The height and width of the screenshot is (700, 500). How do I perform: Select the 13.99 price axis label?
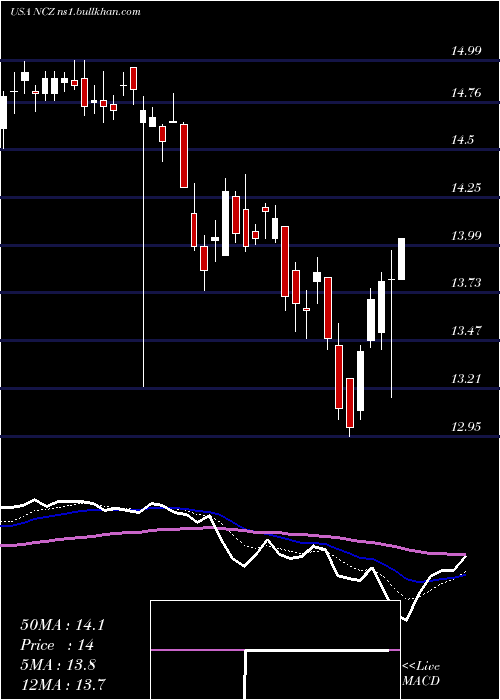(x=466, y=235)
